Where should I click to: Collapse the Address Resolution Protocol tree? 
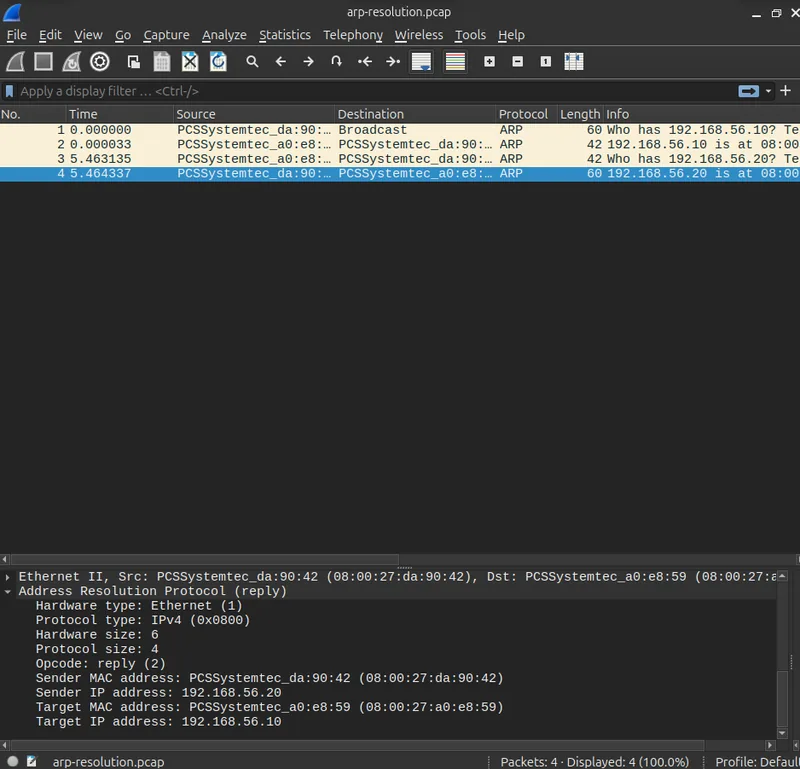[7, 591]
